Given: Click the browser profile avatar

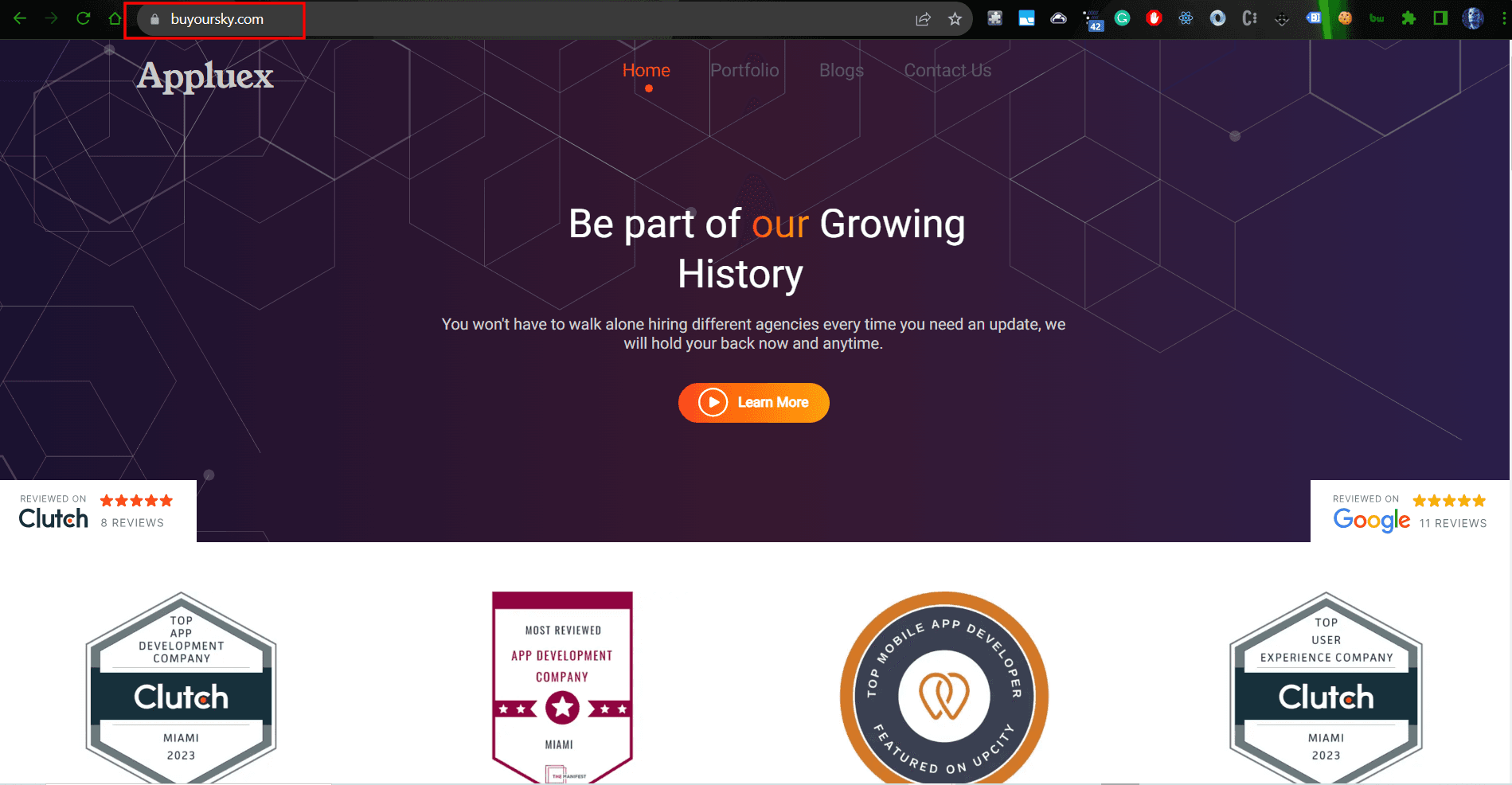Looking at the screenshot, I should [x=1473, y=18].
